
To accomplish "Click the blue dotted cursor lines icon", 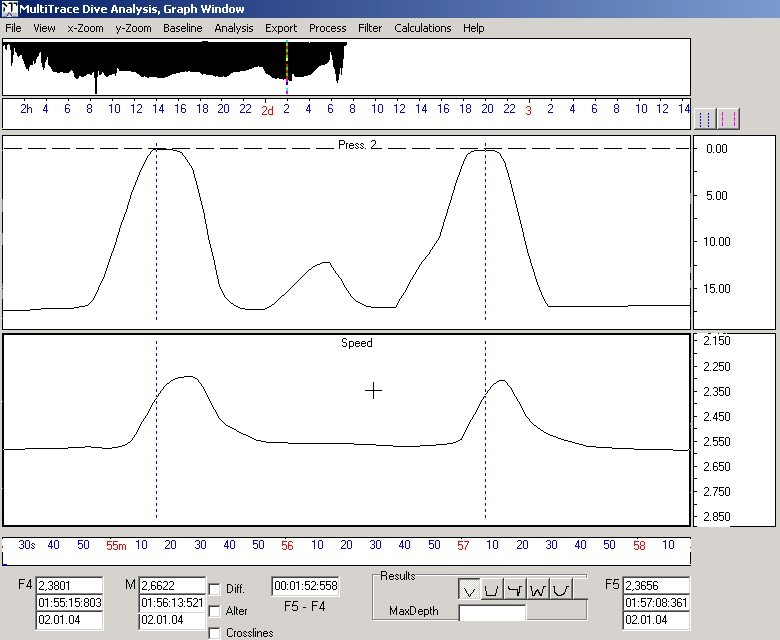I will tap(706, 118).
